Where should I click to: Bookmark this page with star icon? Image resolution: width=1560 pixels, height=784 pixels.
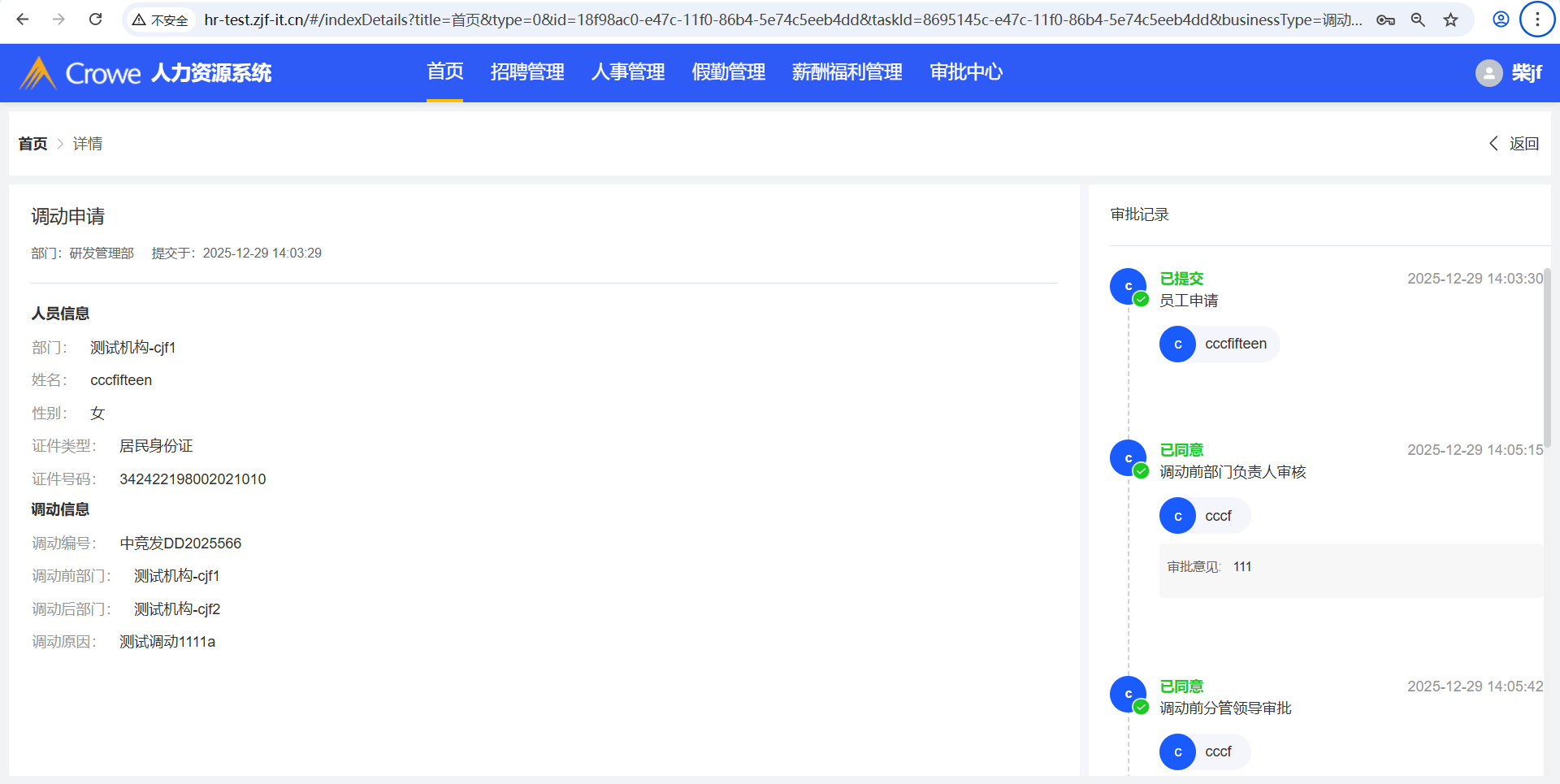click(x=1450, y=19)
